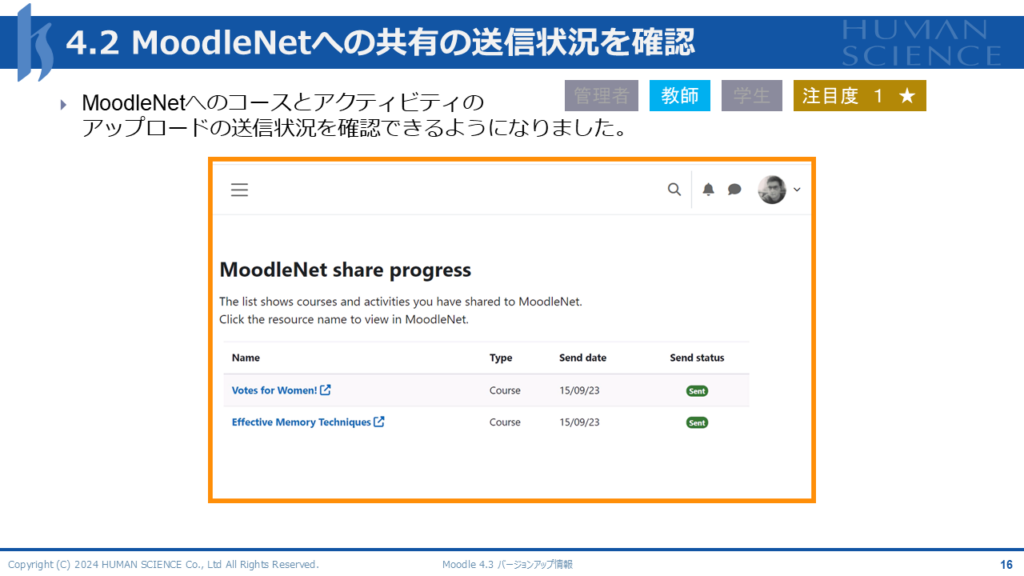The image size is (1024, 576).
Task: Click 'The list shows courses and activities' text
Action: (x=400, y=301)
